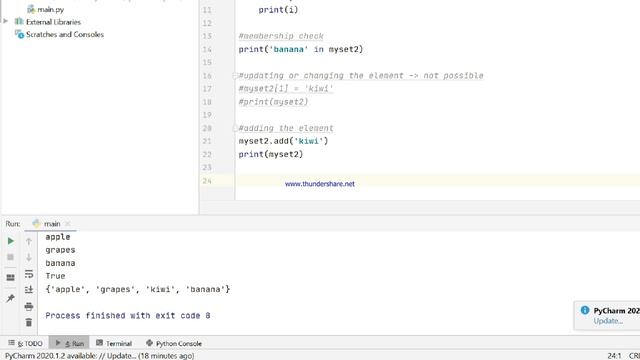Click the Print console output icon

point(29,306)
